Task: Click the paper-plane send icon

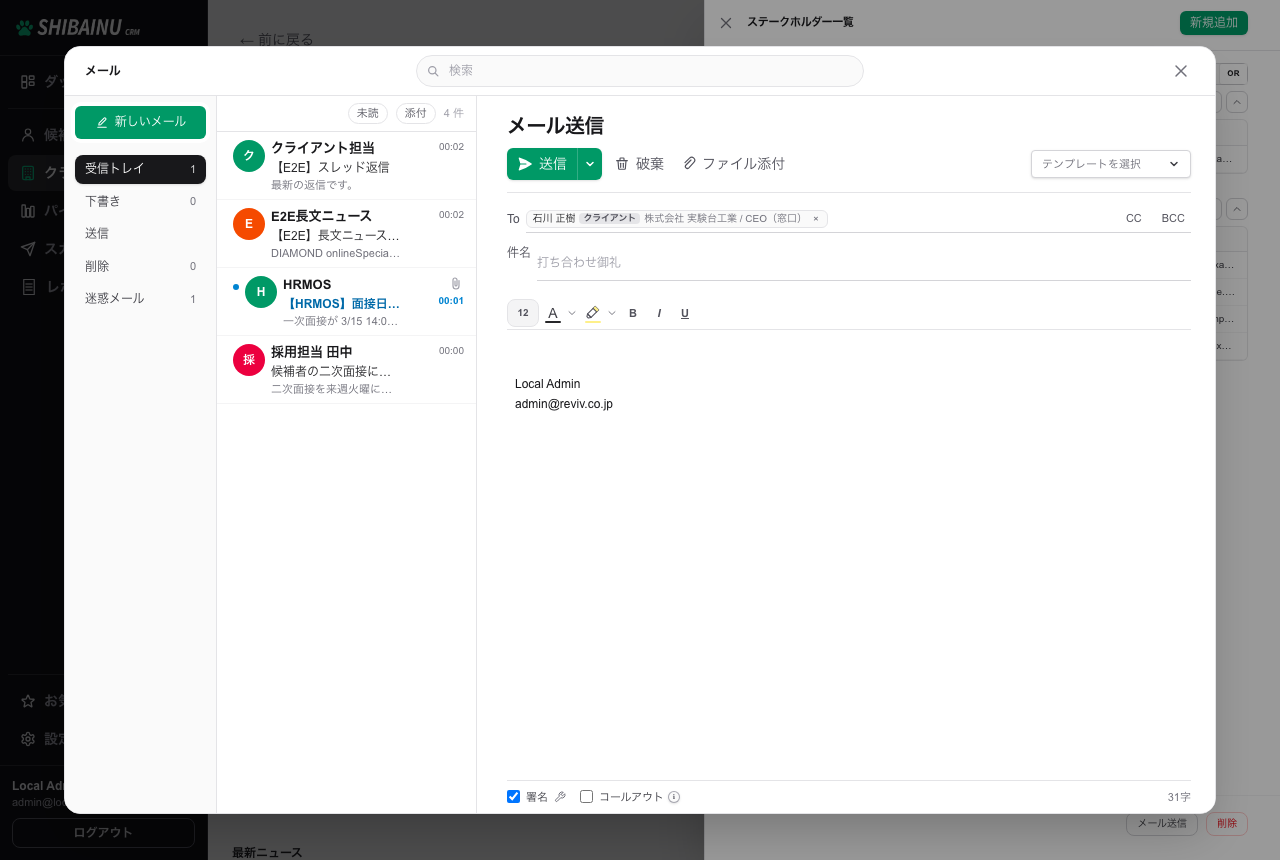Action: pos(525,164)
